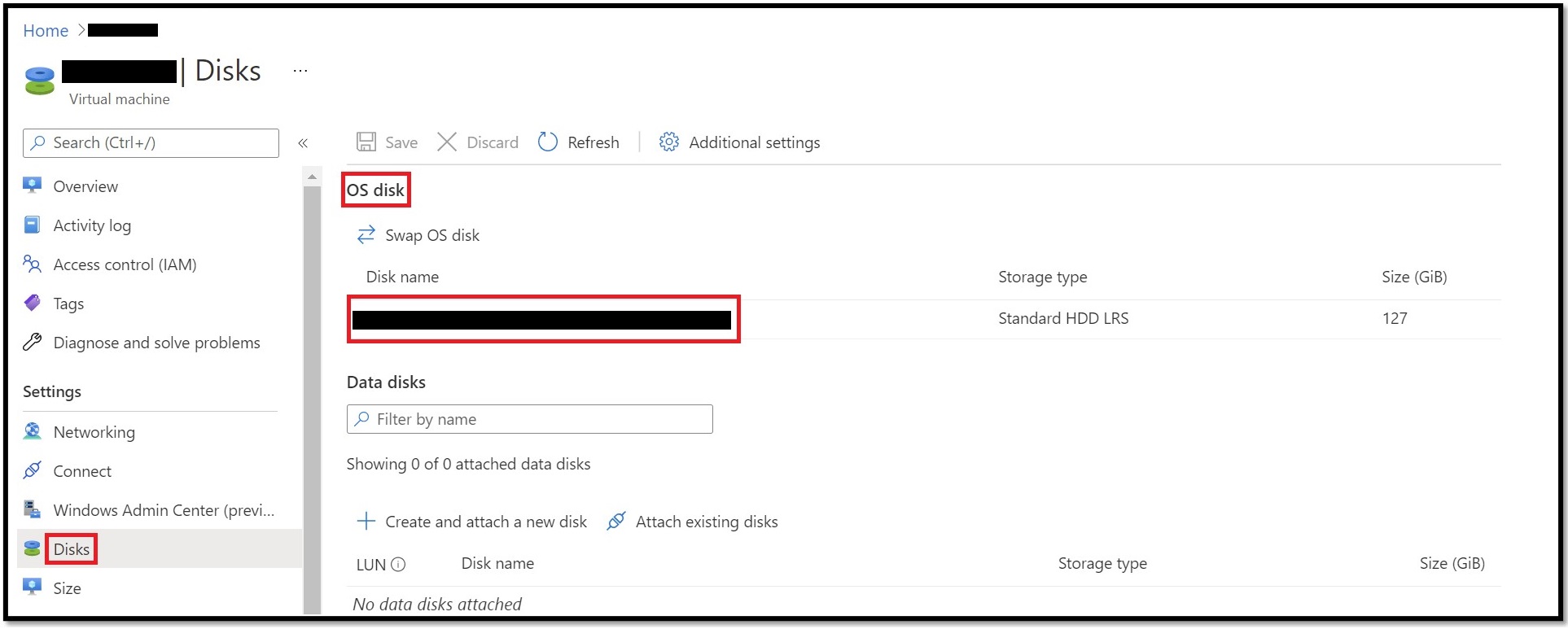Click the Overview monitor icon in sidebar

click(x=33, y=186)
